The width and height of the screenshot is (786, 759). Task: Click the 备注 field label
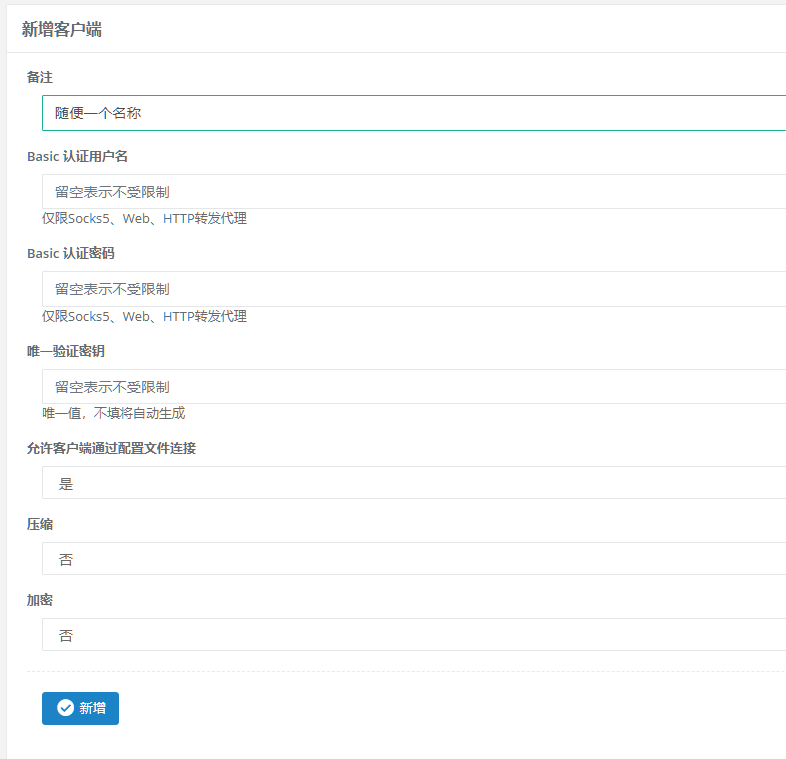[x=40, y=77]
